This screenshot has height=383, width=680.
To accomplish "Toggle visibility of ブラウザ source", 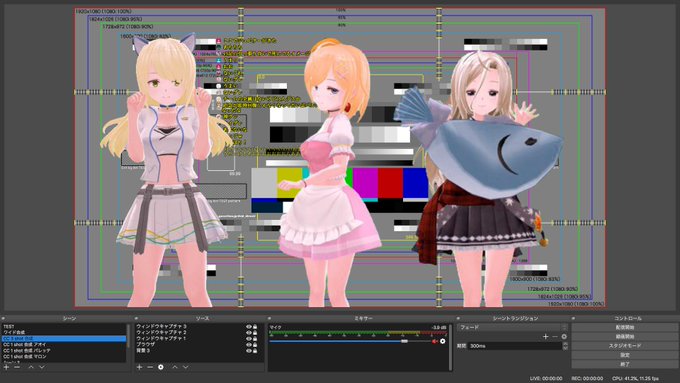I will tap(249, 345).
